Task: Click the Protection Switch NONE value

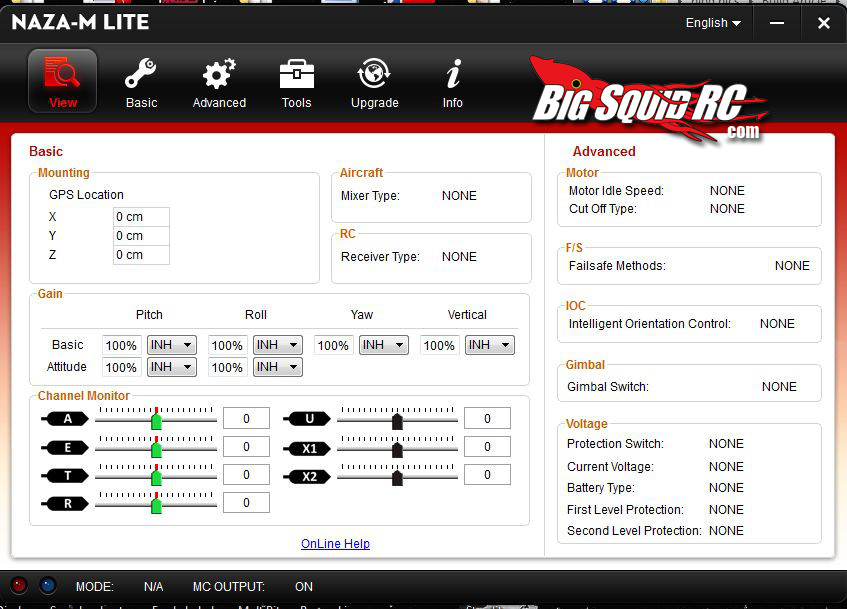Action: 726,444
